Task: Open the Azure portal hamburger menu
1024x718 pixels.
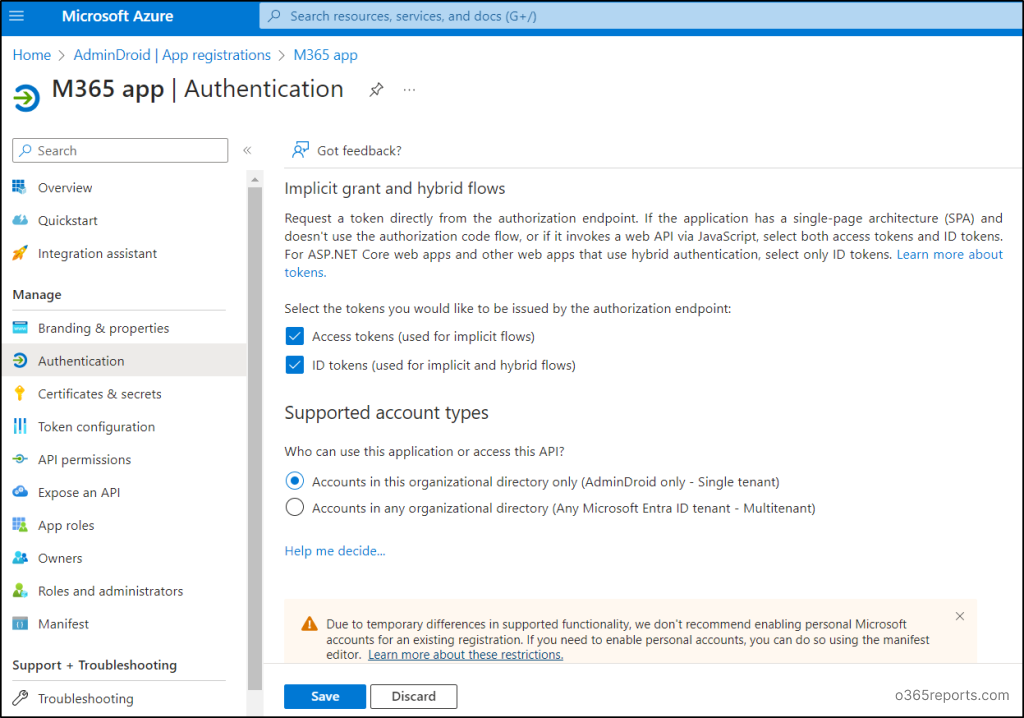Action: point(16,16)
